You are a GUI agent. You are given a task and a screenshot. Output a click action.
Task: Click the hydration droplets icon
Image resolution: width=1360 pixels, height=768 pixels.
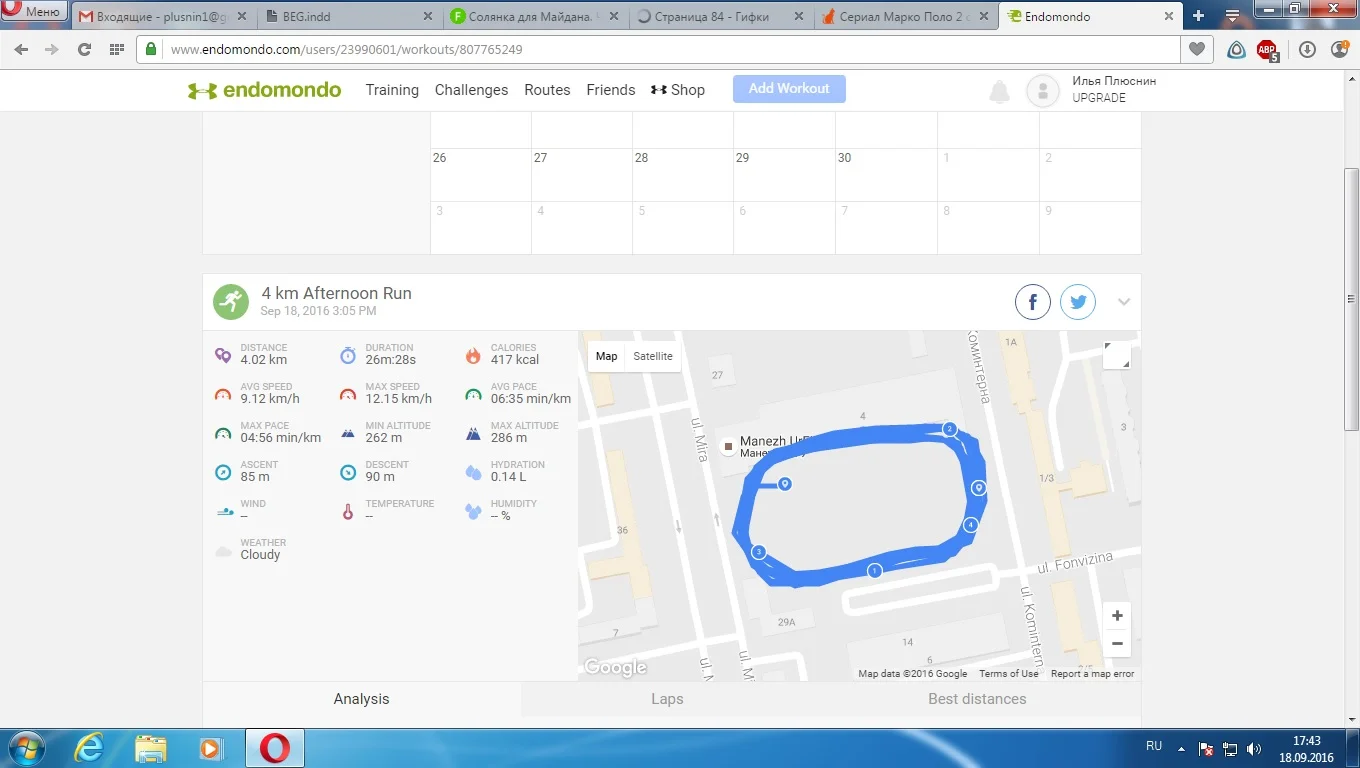473,472
